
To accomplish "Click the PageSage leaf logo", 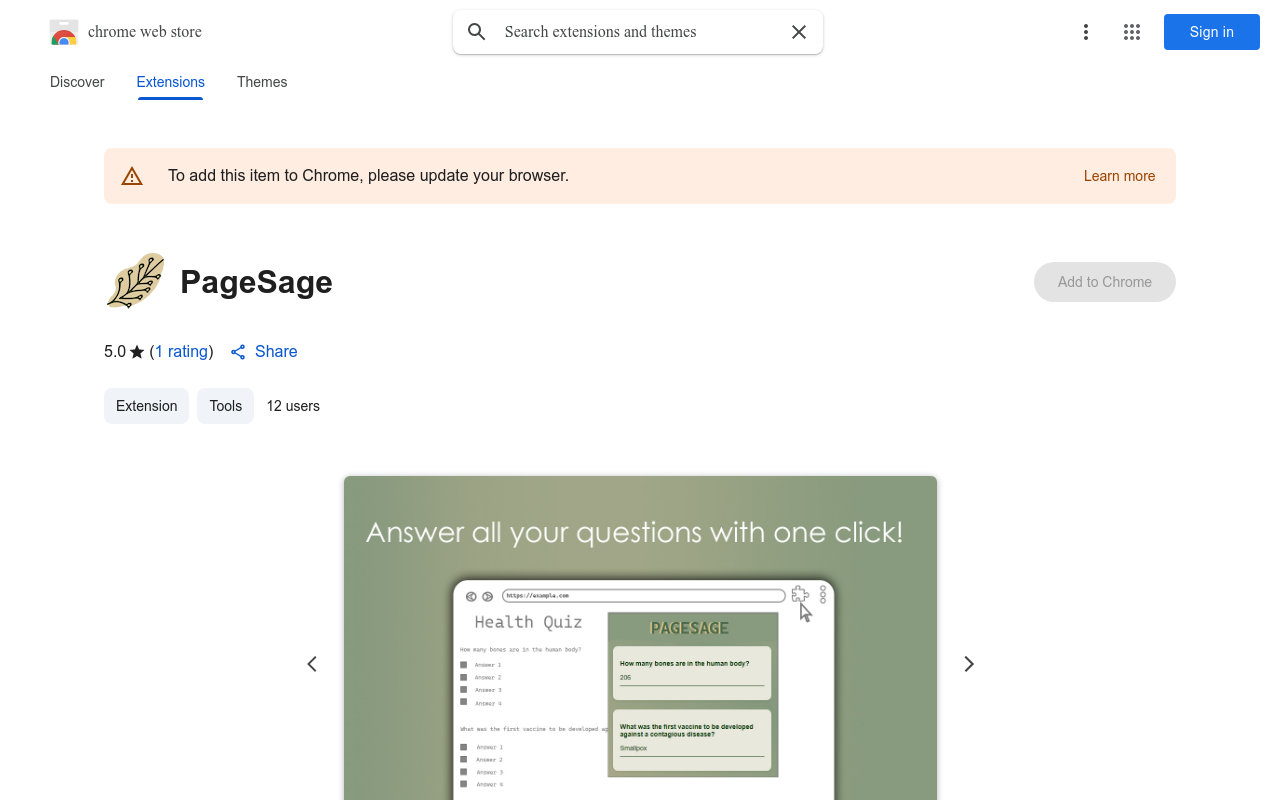I will point(135,281).
